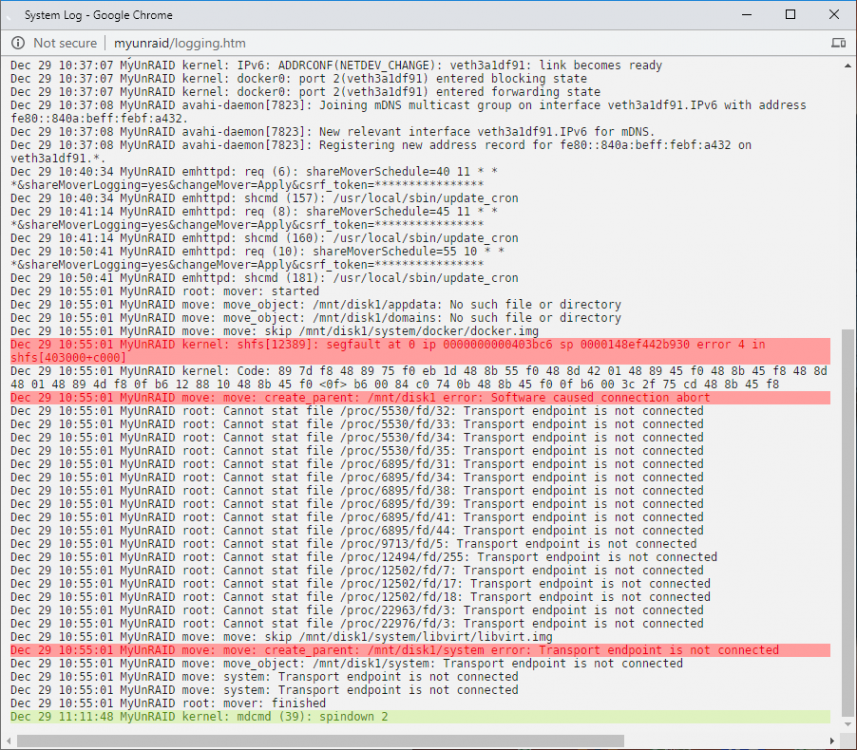This screenshot has width=857, height=750.
Task: Click the 'shareMoverSchedule=40 11' request line
Action: click(254, 178)
